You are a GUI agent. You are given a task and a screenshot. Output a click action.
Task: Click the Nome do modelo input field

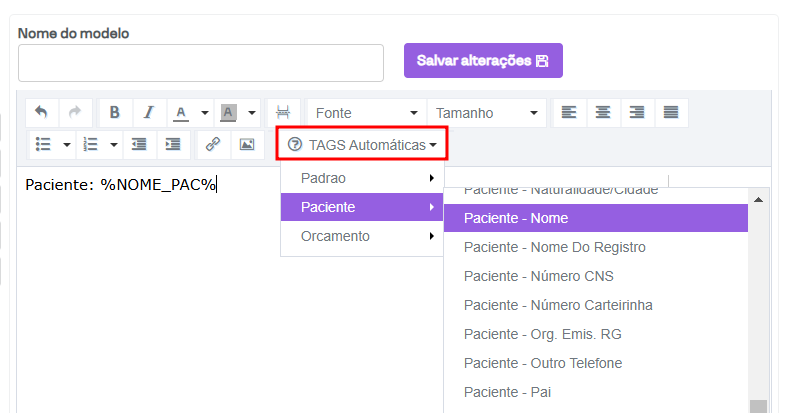(201, 63)
